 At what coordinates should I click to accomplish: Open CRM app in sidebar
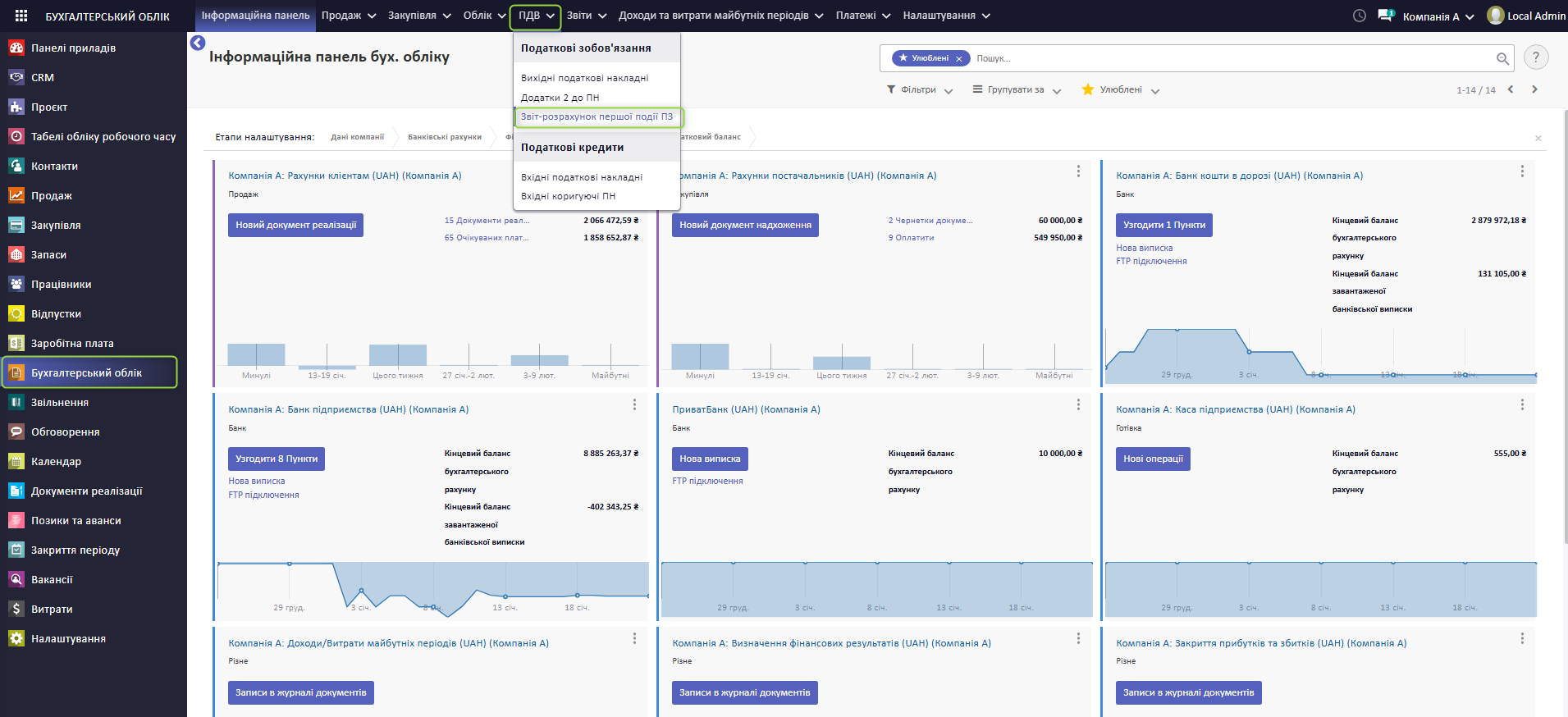coord(43,77)
